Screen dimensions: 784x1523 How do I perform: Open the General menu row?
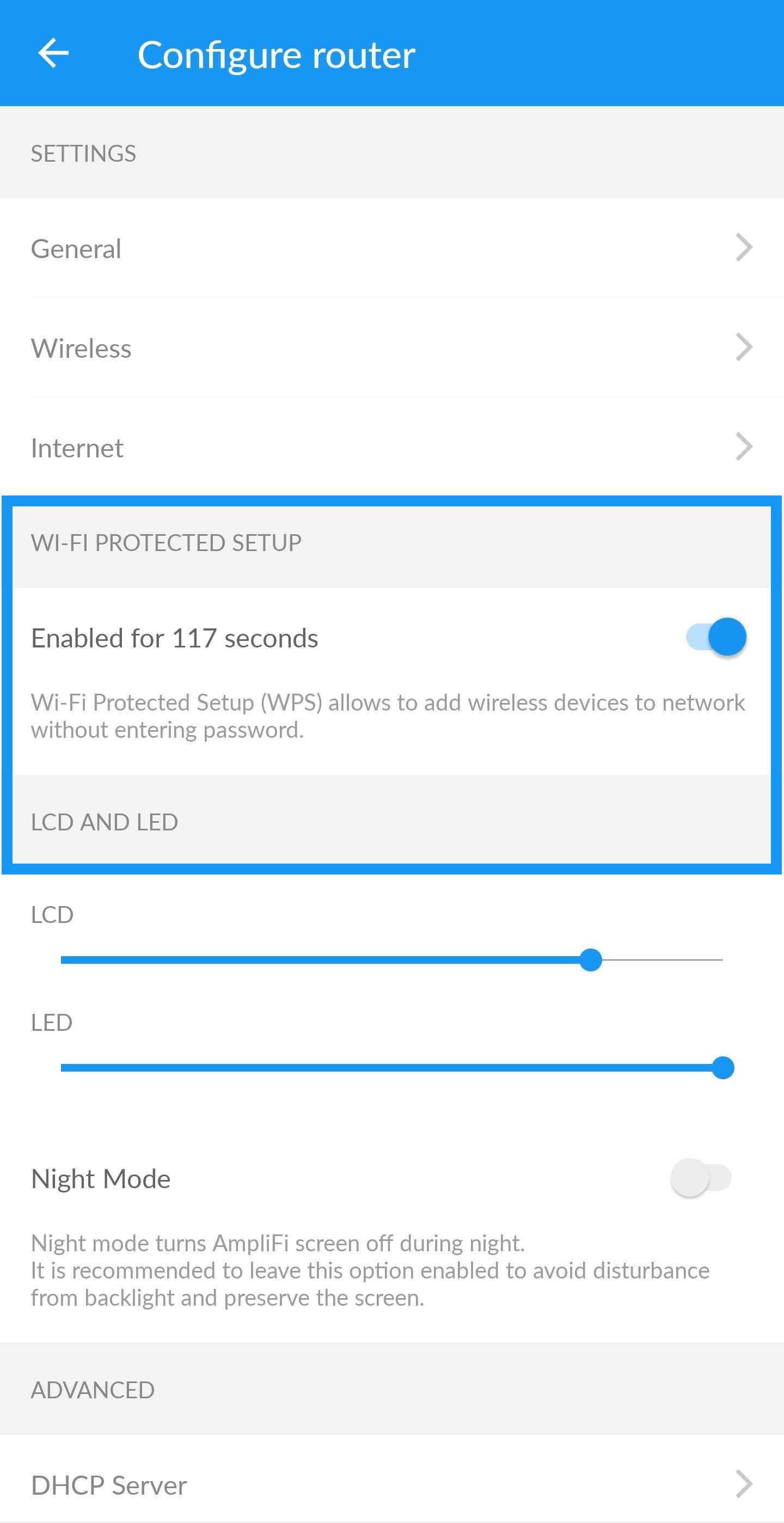pyautogui.click(x=392, y=248)
